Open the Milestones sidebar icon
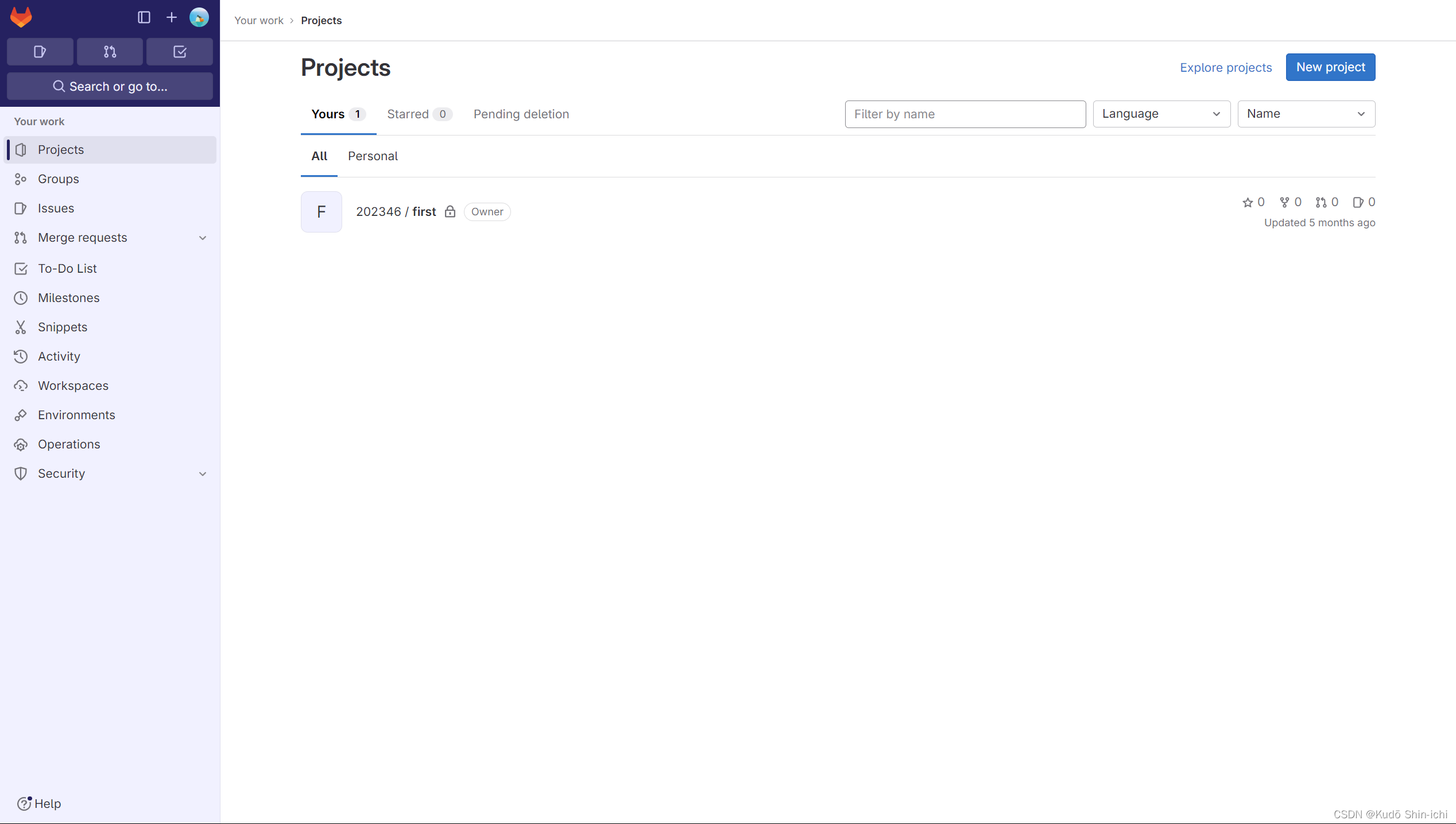 click(x=22, y=297)
